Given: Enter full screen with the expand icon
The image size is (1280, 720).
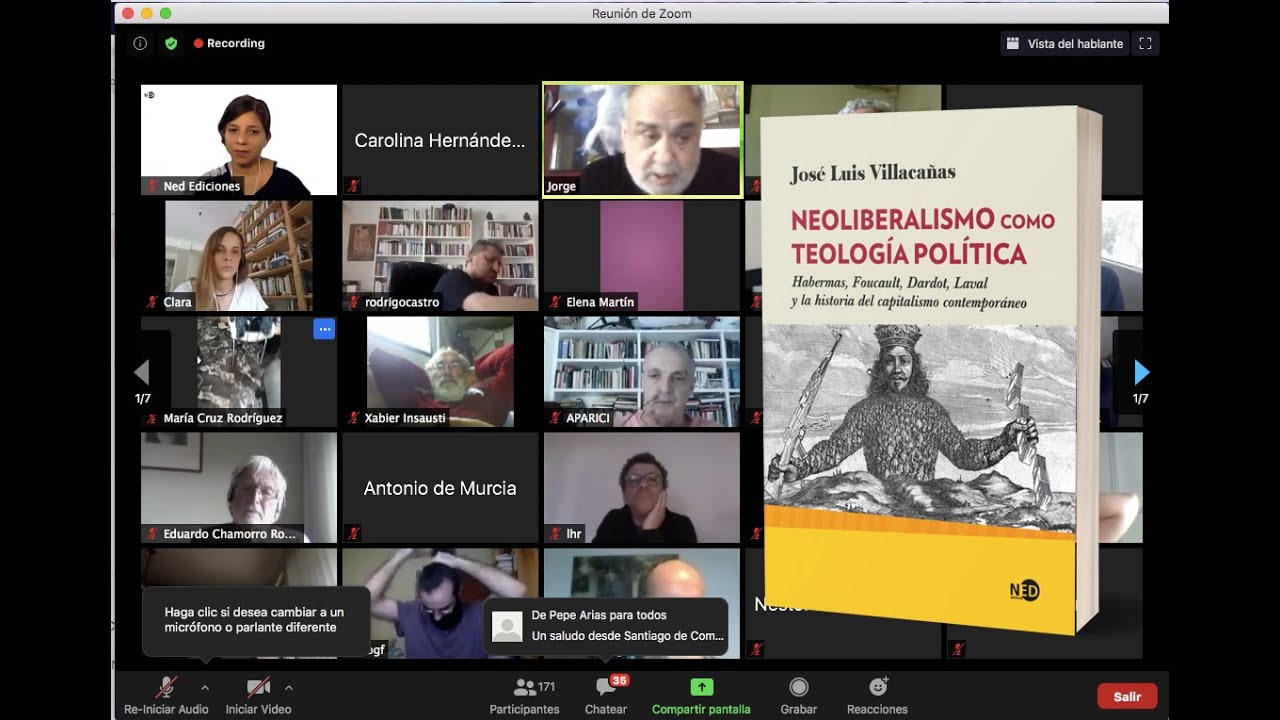Looking at the screenshot, I should click(x=1146, y=44).
